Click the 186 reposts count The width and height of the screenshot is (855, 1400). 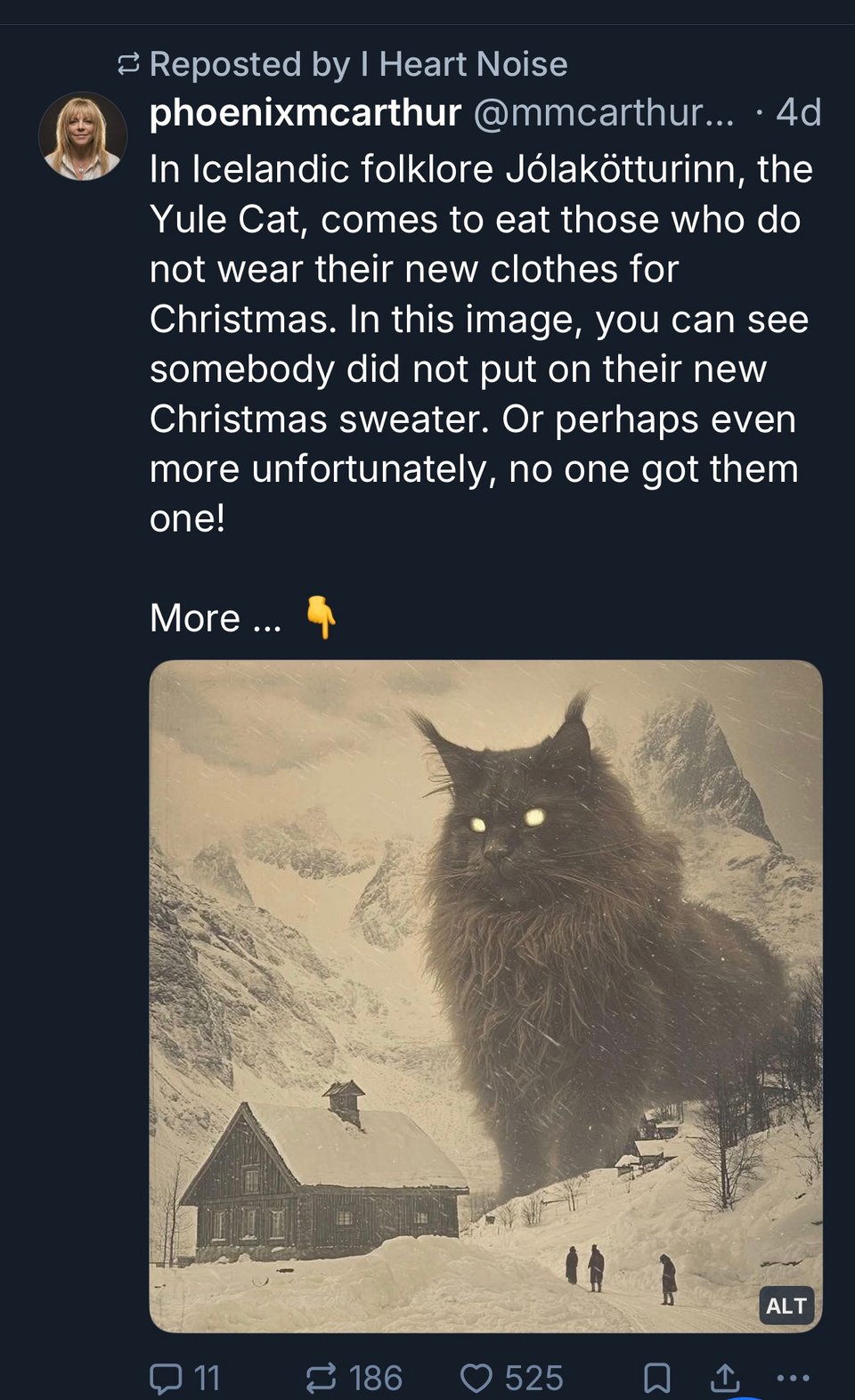pyautogui.click(x=376, y=1378)
